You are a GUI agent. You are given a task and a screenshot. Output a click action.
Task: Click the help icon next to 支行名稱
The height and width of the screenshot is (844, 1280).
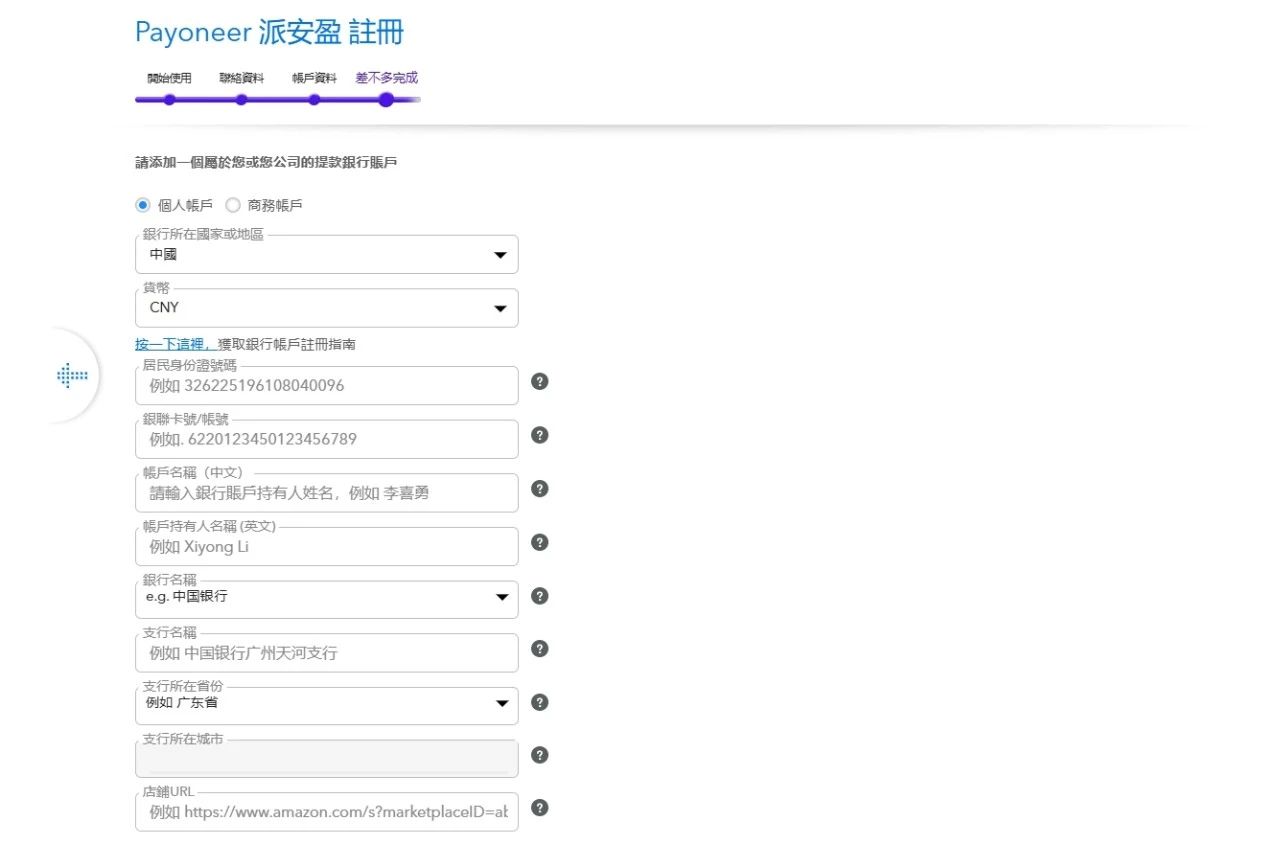click(x=539, y=648)
